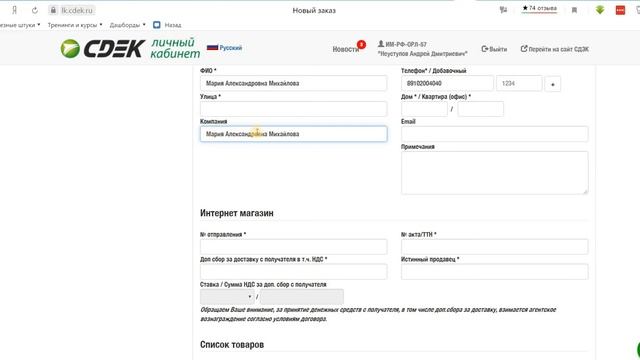Open the Ставка НДС dropdown
The width and height of the screenshot is (640, 360).
coord(227,297)
